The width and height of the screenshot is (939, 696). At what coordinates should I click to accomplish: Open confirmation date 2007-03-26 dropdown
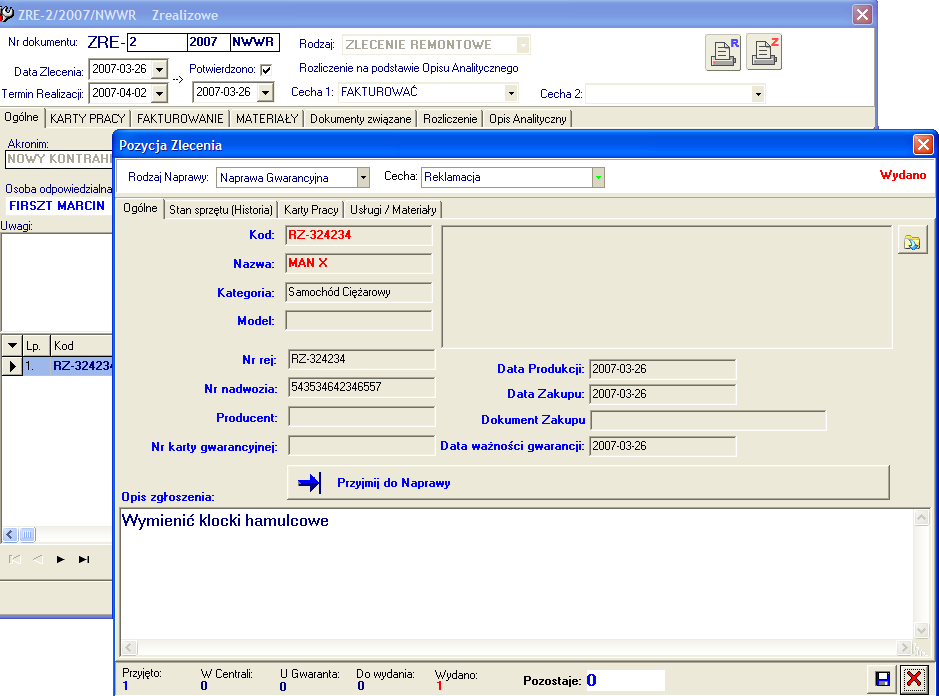pyautogui.click(x=265, y=92)
